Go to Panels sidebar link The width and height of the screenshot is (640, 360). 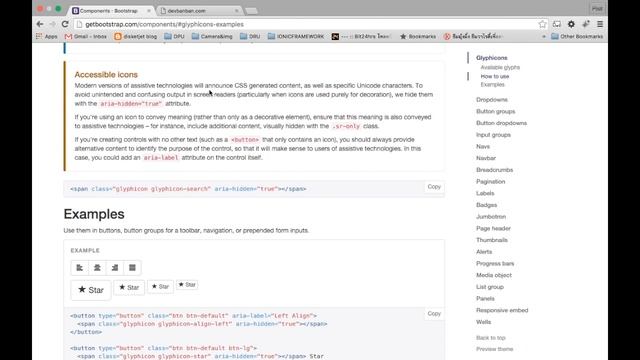click(x=485, y=299)
